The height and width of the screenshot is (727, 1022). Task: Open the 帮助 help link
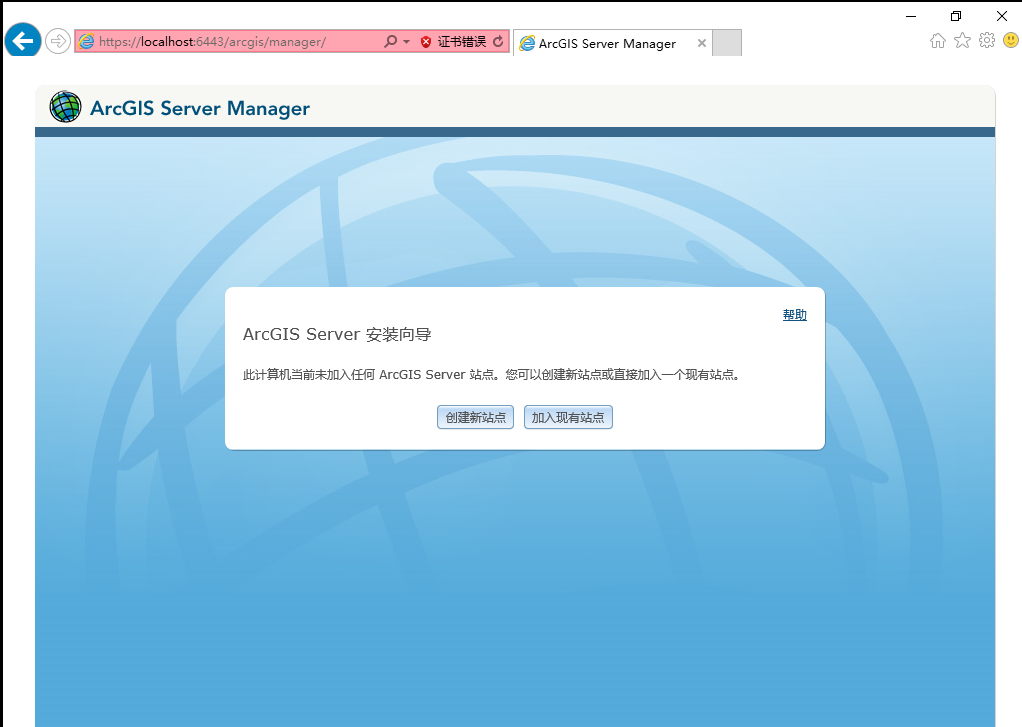point(795,315)
